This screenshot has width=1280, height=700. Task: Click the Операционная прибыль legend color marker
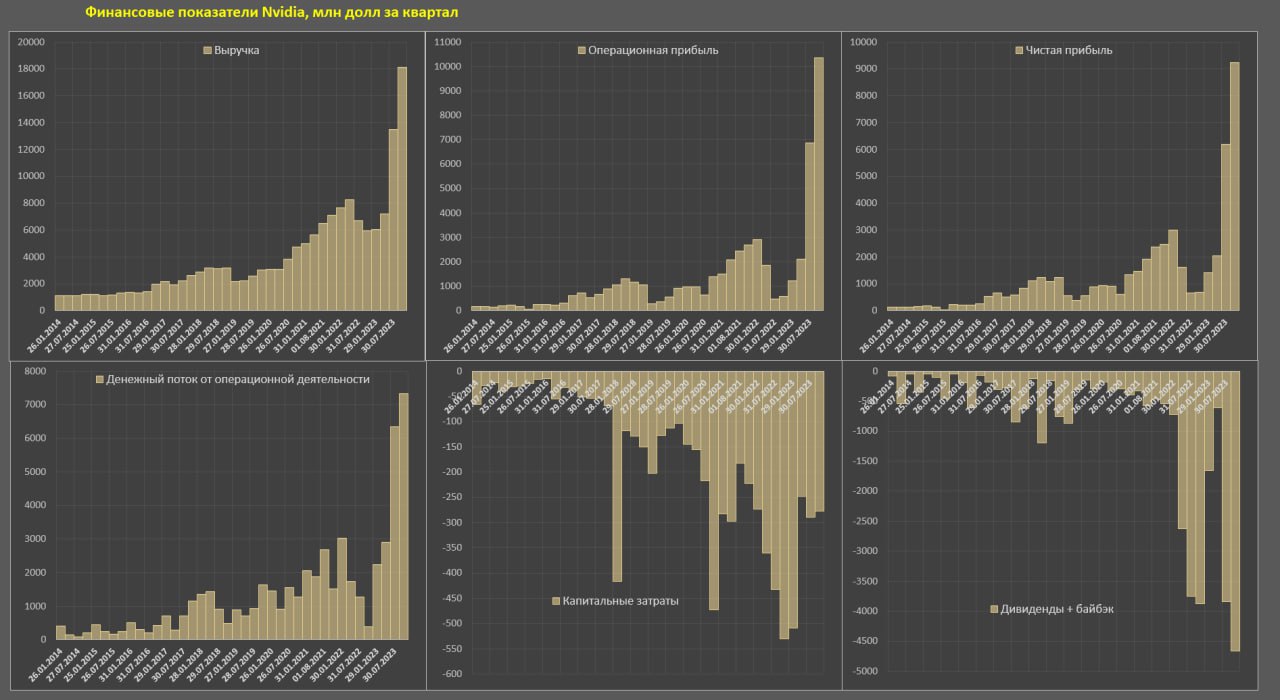pyautogui.click(x=583, y=50)
